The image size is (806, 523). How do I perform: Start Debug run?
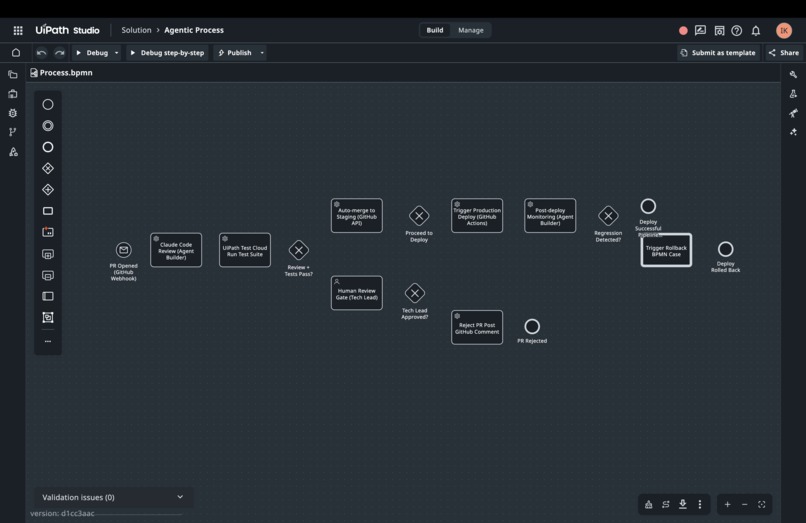point(92,52)
